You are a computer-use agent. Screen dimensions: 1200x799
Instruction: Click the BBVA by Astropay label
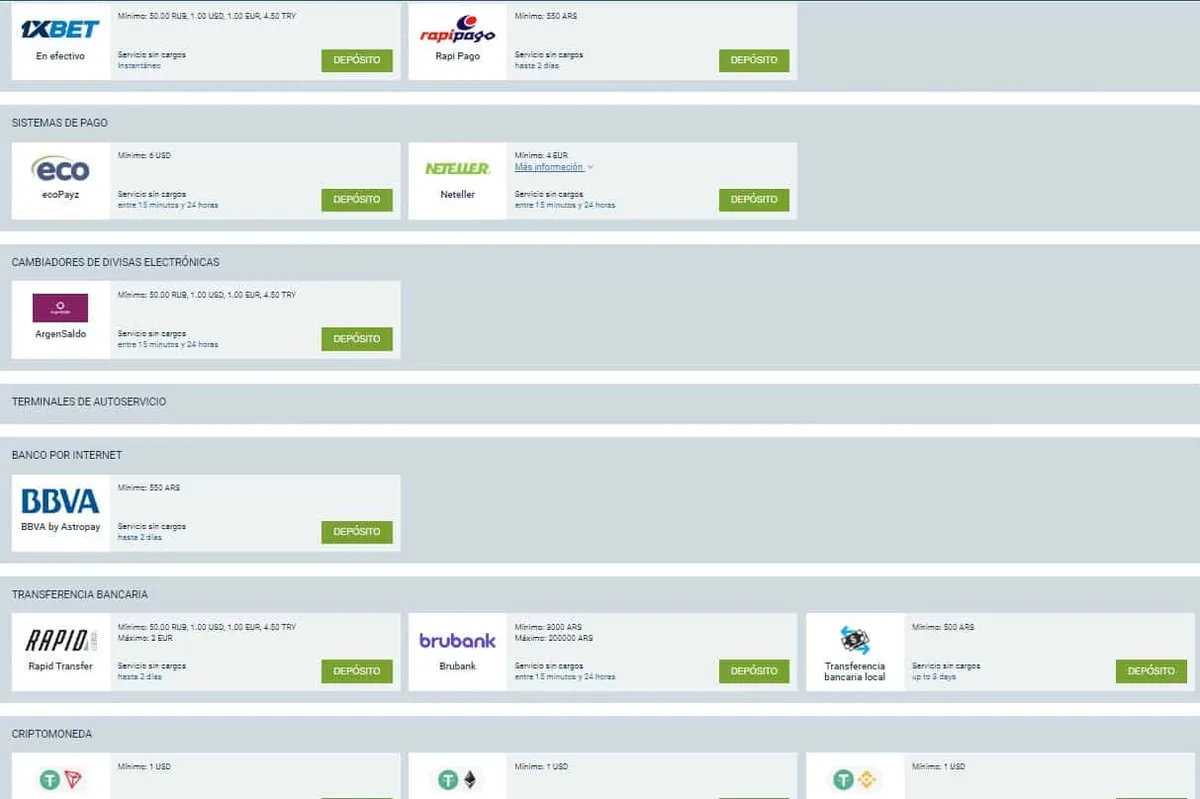click(x=60, y=527)
